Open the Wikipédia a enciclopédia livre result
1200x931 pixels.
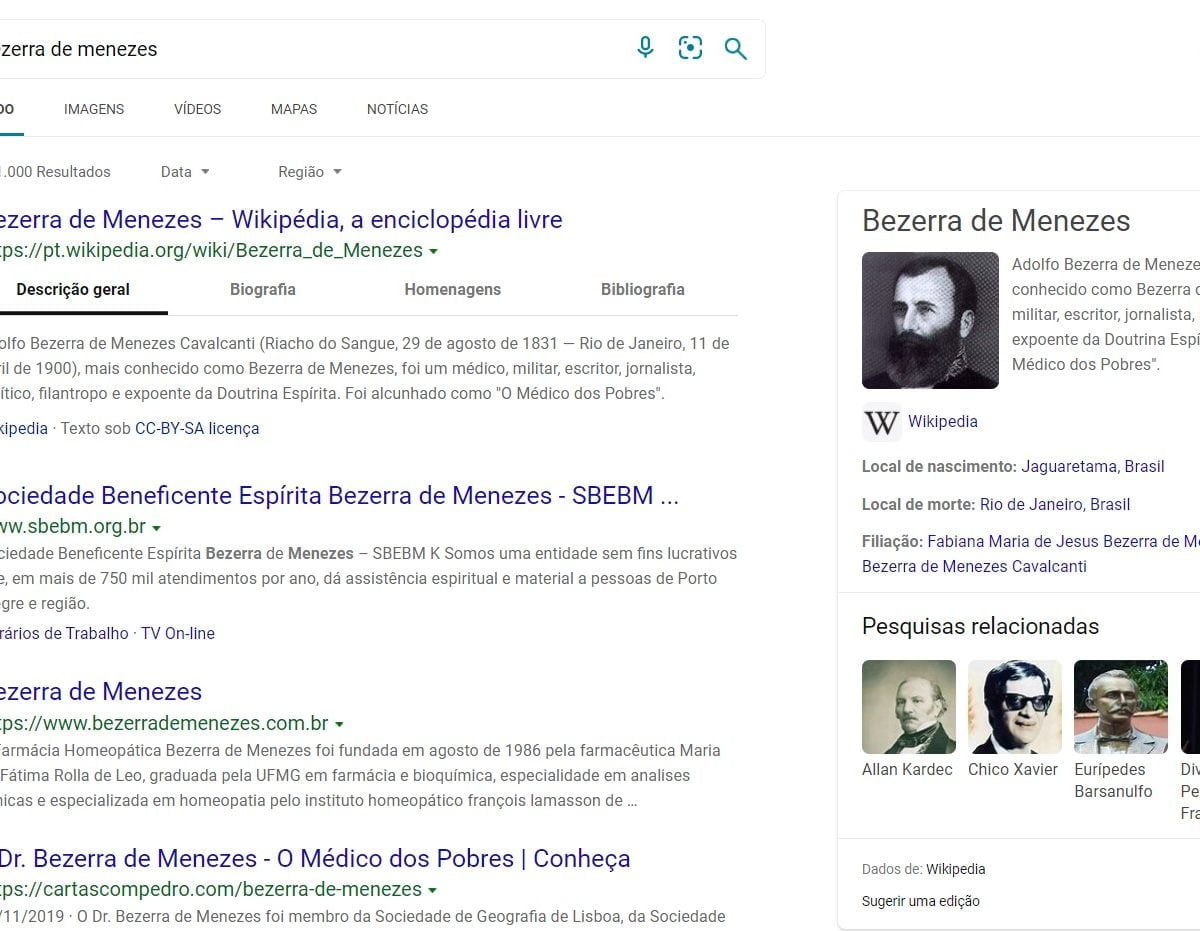[280, 219]
